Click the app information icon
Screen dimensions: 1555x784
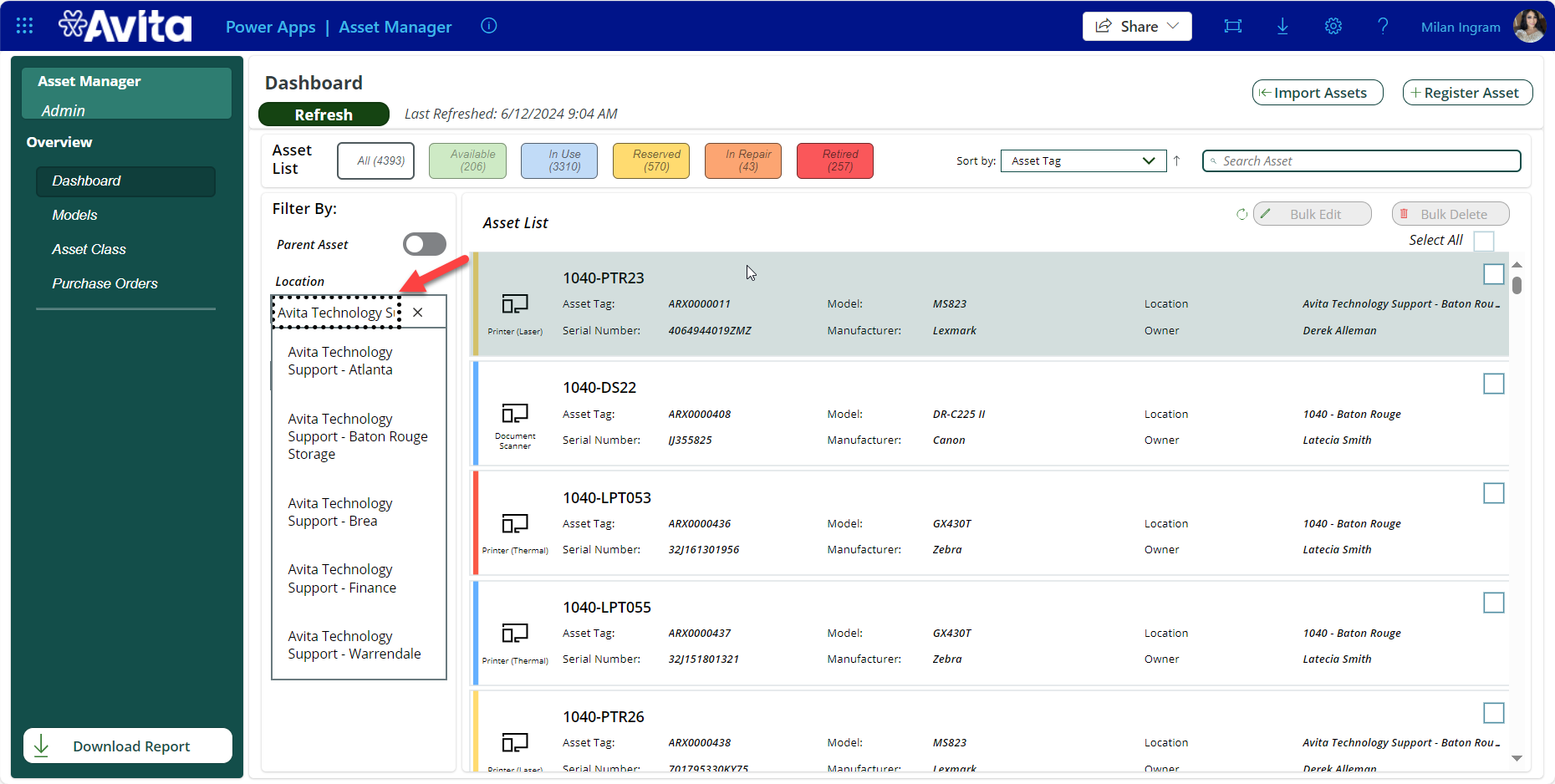coord(489,26)
